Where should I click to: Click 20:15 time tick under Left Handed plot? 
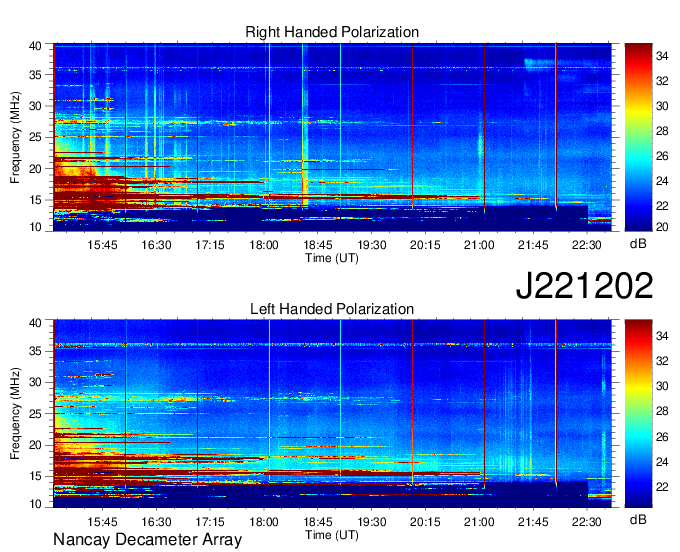[425, 522]
